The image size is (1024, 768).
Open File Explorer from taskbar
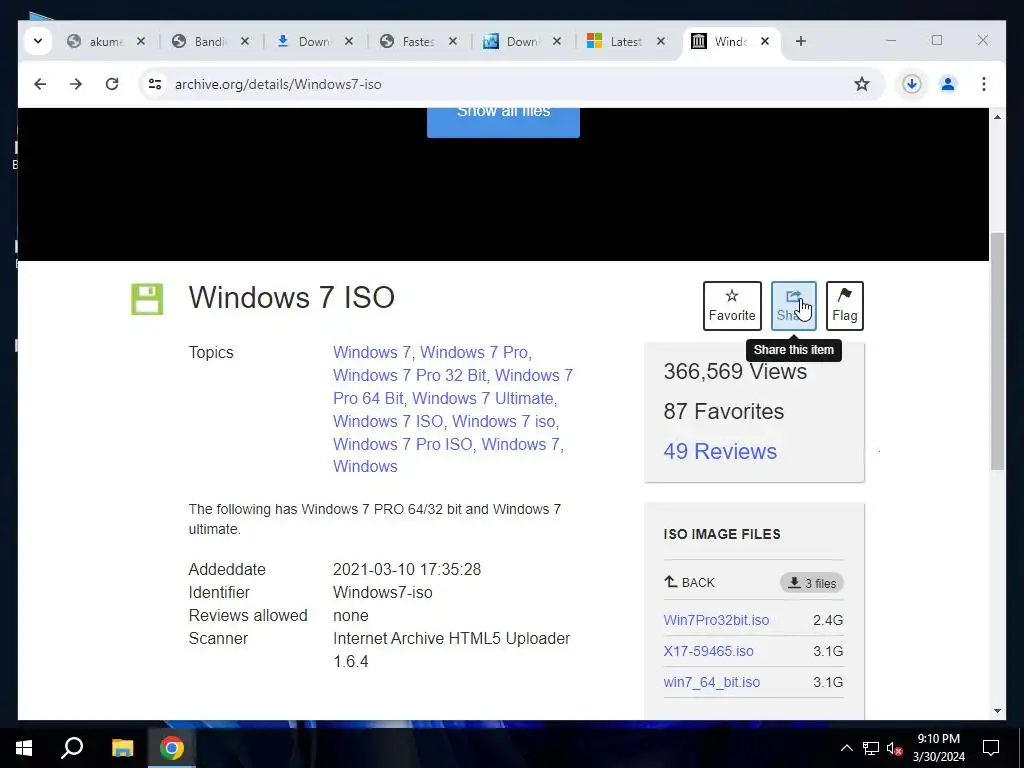pos(122,748)
